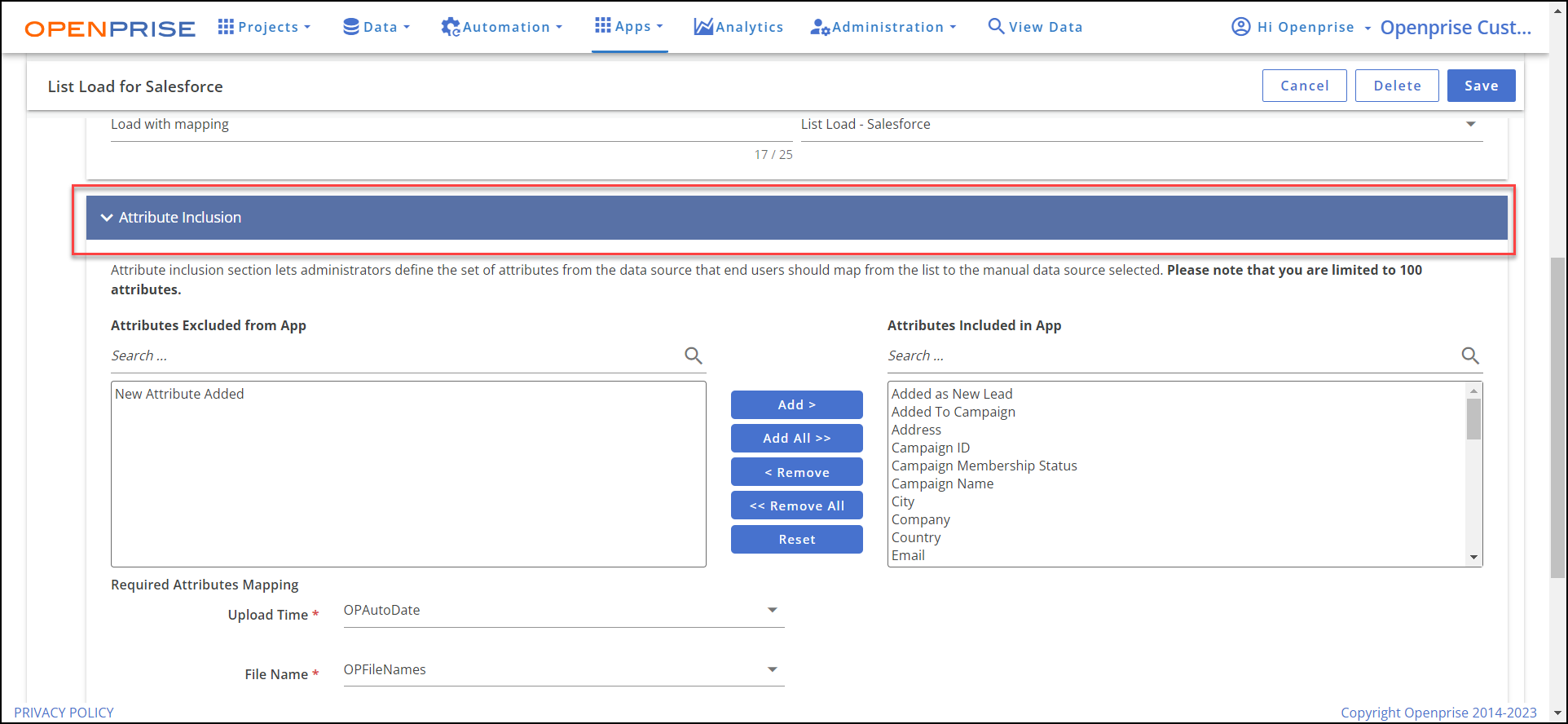This screenshot has height=724, width=1568.
Task: Select Added To Campaign attribute
Action: [x=954, y=412]
